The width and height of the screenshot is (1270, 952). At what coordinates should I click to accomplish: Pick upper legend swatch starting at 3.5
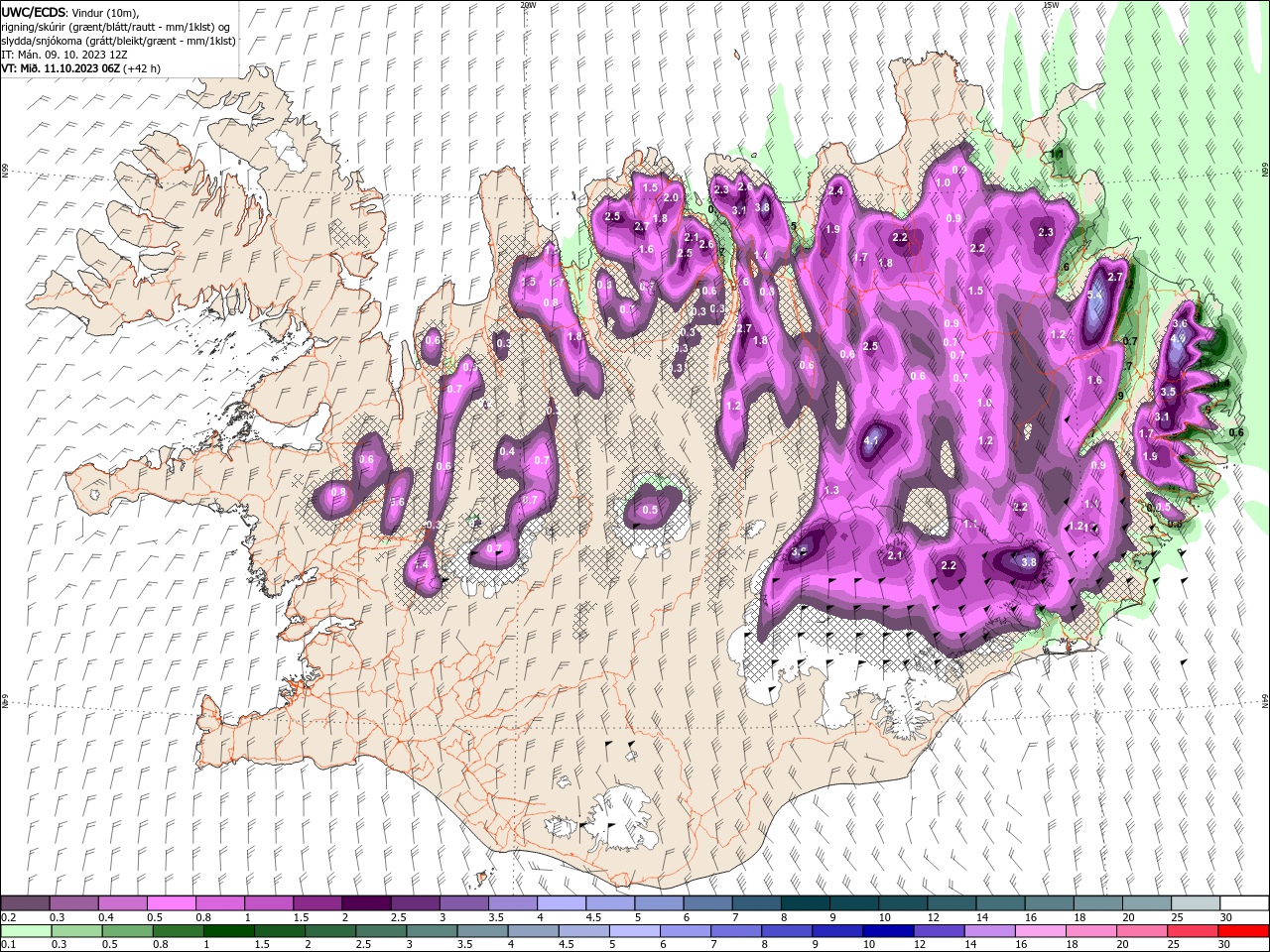[512, 903]
